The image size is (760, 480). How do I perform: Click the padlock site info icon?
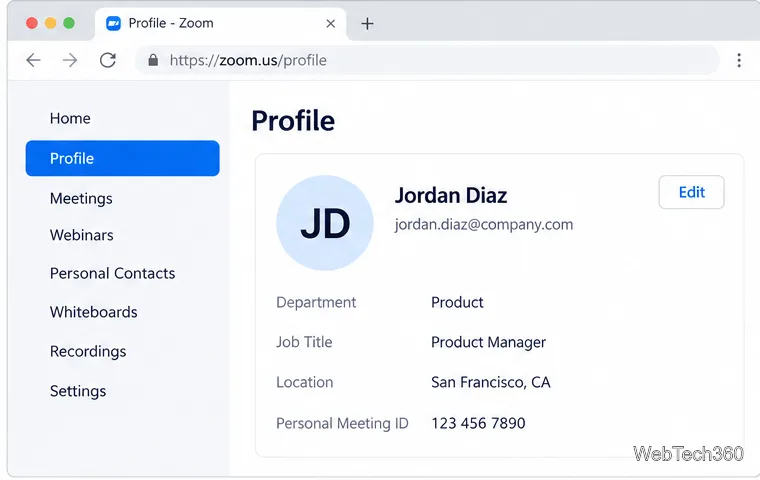click(x=153, y=60)
